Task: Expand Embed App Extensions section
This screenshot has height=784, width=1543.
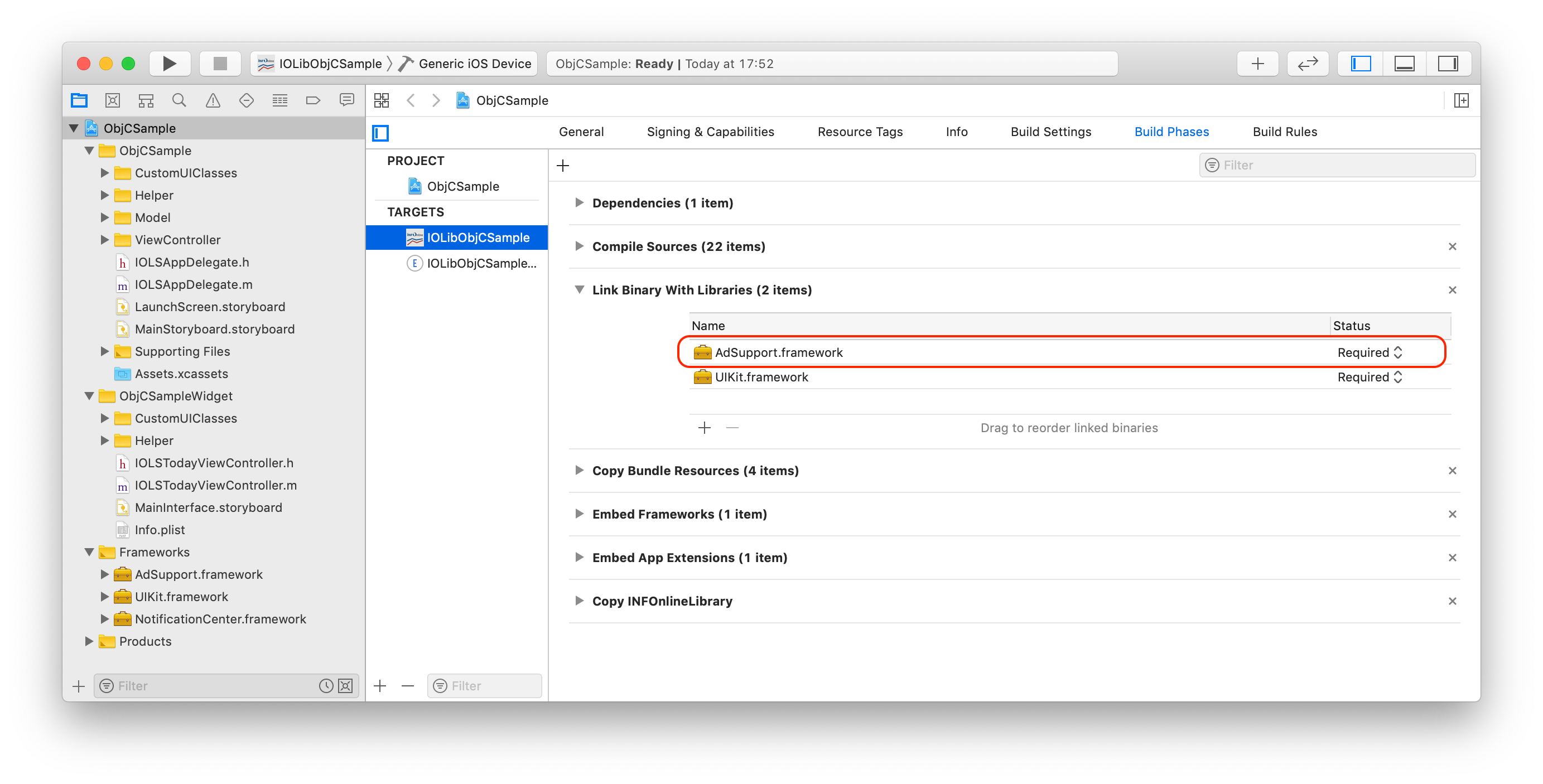Action: tap(578, 557)
